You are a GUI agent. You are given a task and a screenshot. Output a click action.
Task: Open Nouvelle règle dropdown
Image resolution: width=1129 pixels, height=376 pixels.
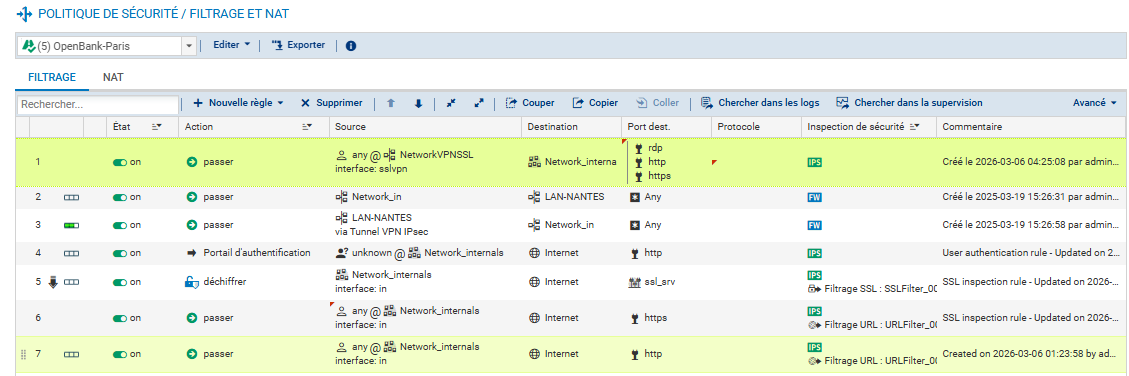coord(238,103)
